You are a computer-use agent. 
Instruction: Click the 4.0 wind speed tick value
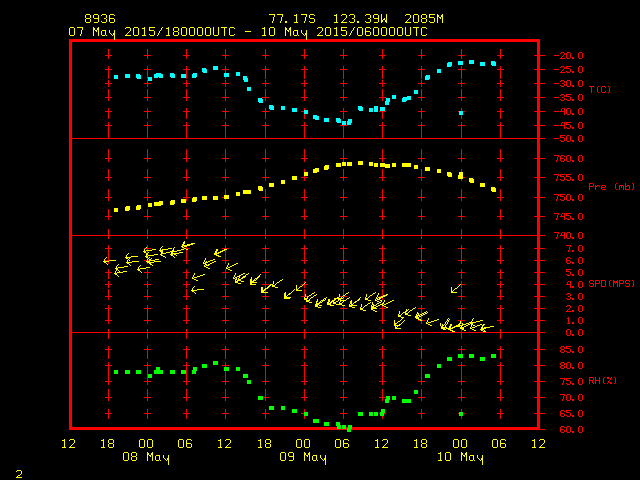(x=574, y=285)
